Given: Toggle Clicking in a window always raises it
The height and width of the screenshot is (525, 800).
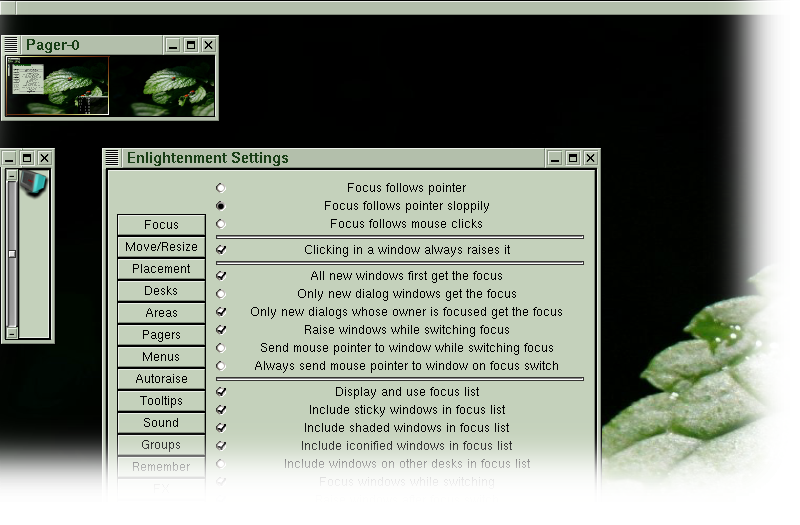Looking at the screenshot, I should pos(221,249).
